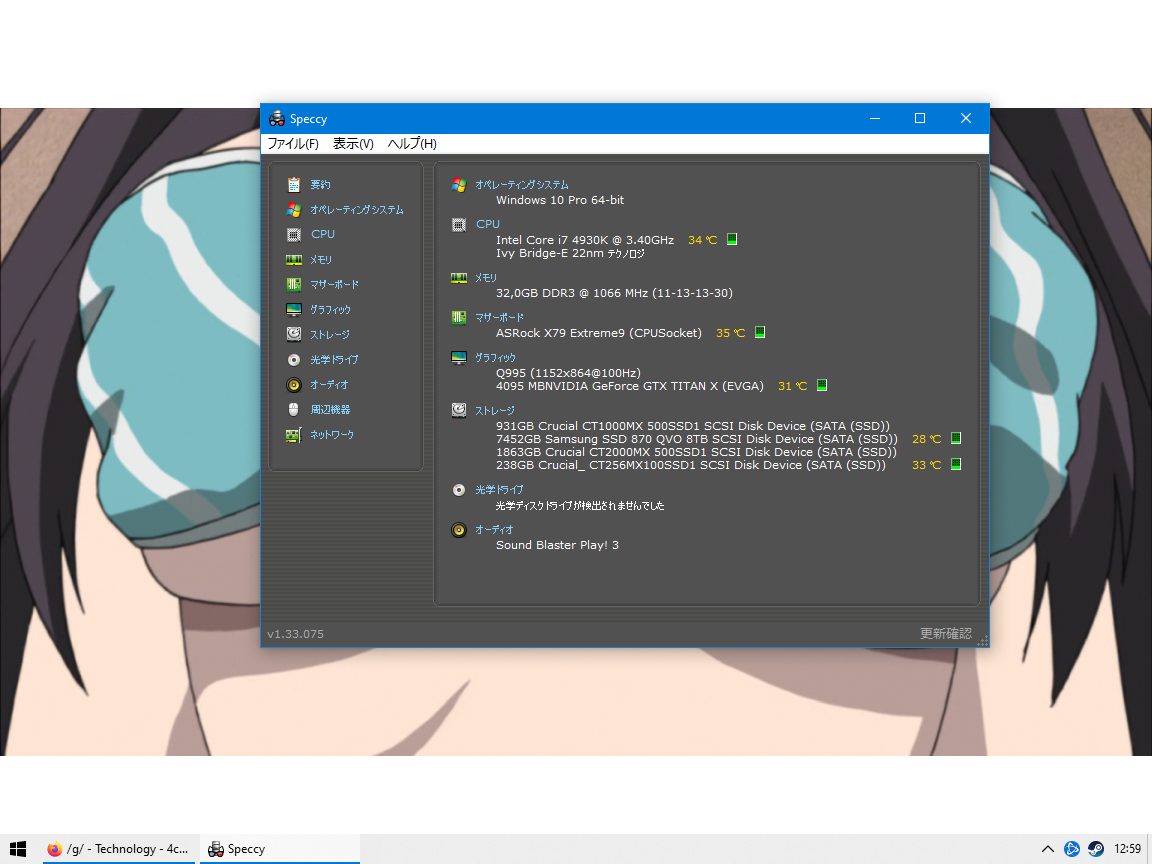Click the ストレージ disk icon in the sidebar

[294, 334]
